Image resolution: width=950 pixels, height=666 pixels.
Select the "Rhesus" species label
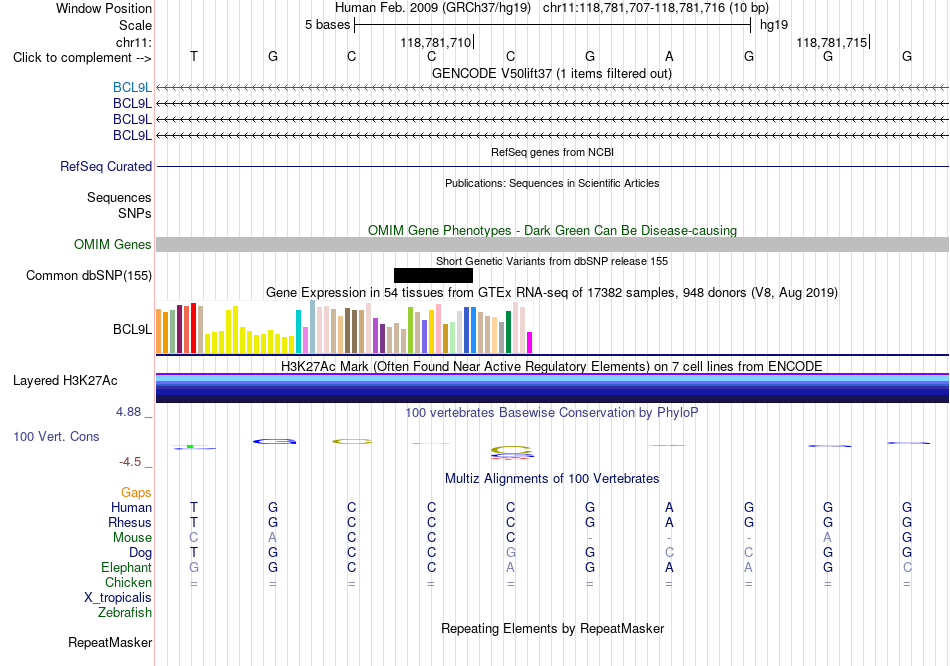tap(130, 522)
